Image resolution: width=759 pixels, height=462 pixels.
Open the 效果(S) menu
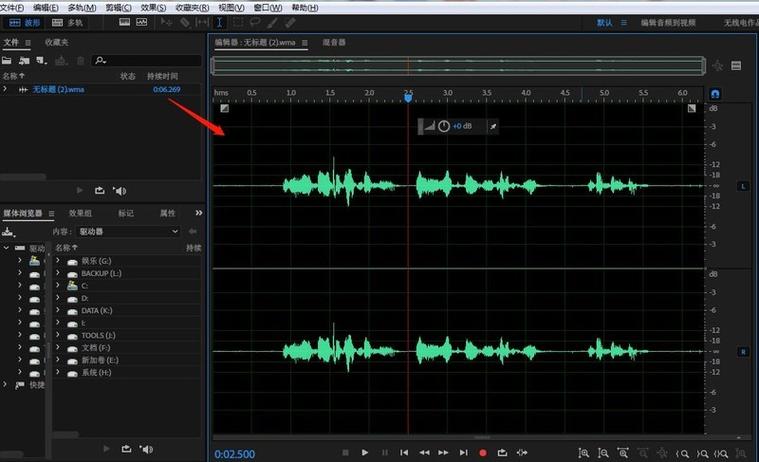153,7
